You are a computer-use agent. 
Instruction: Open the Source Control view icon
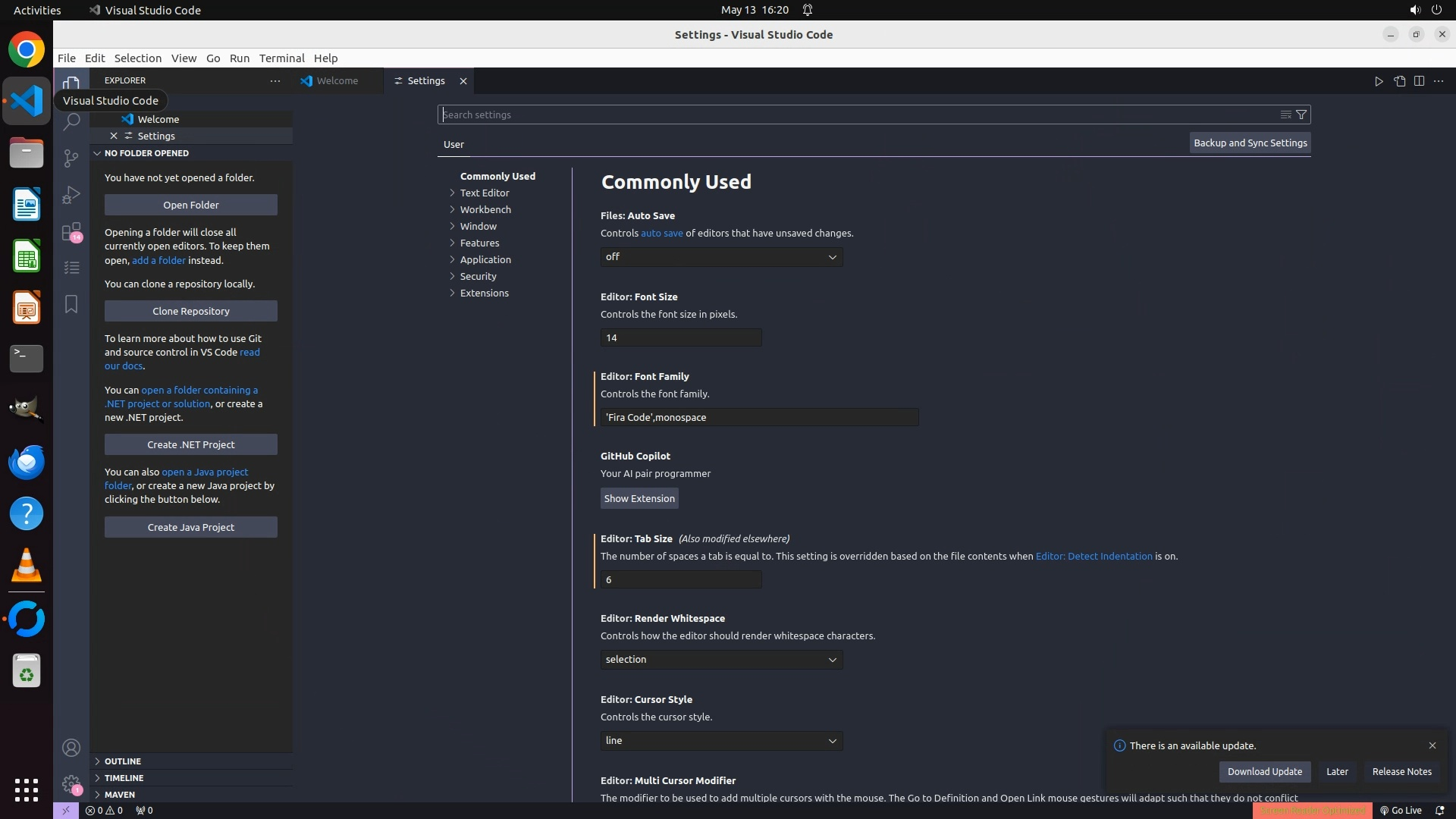71,158
